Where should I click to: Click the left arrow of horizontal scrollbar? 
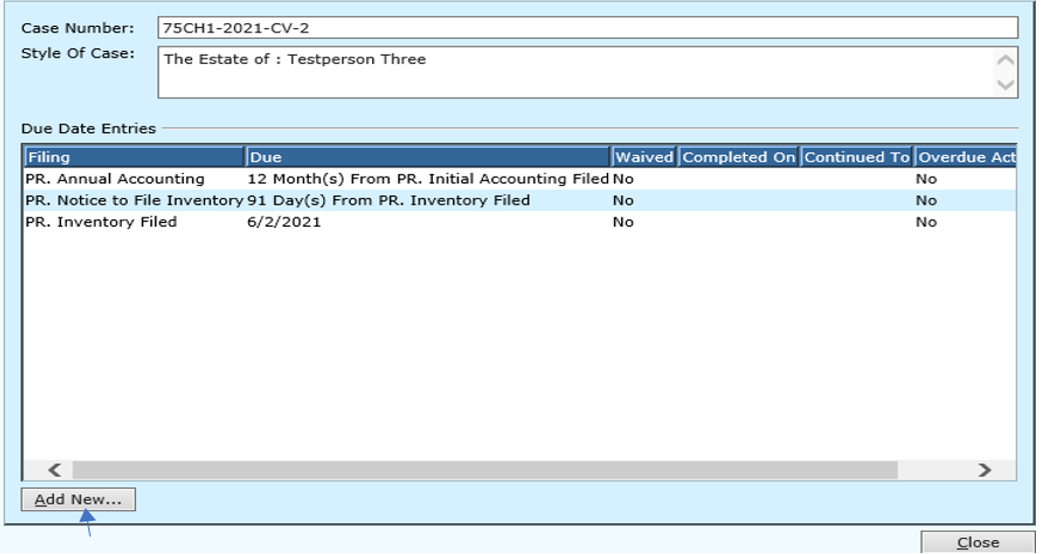click(56, 470)
